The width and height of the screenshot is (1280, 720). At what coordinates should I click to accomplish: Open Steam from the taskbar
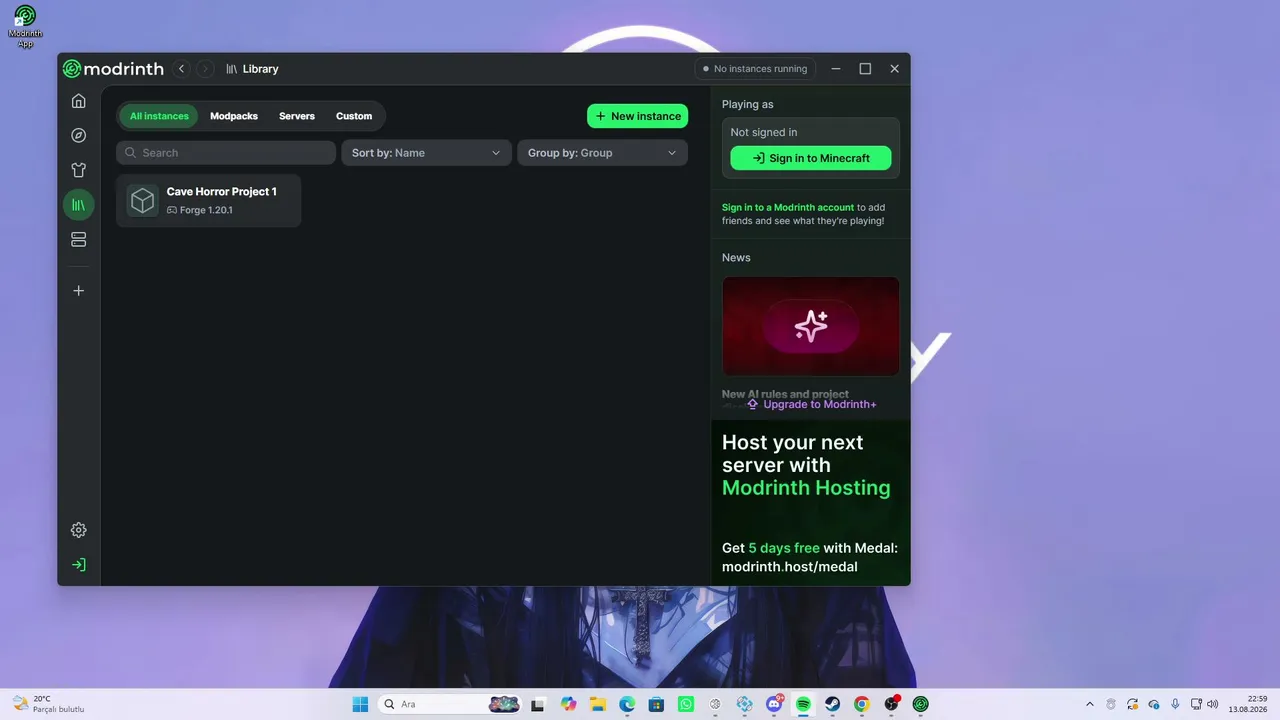tap(832, 704)
